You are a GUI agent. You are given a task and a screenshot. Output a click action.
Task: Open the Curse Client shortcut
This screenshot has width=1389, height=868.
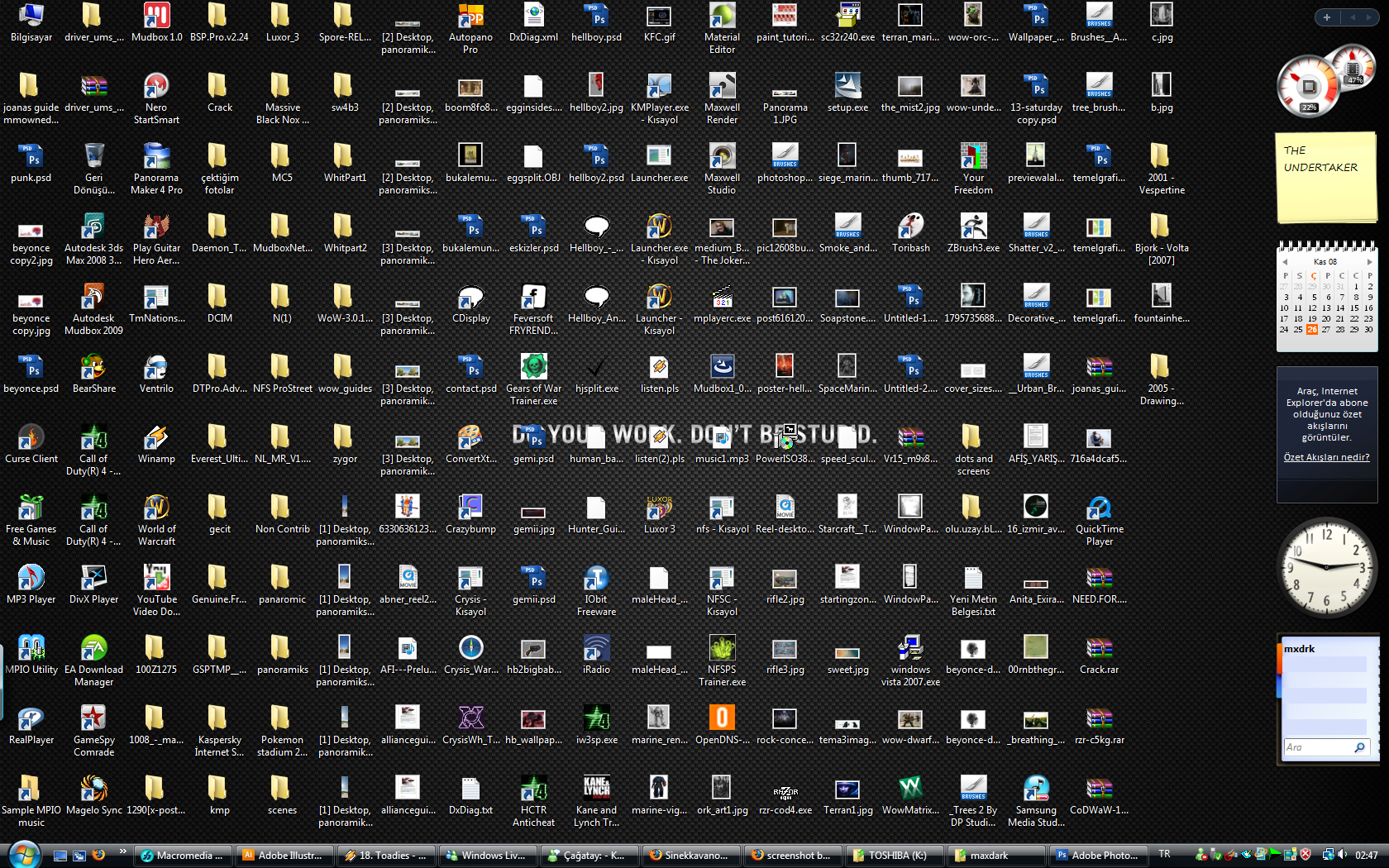(x=31, y=444)
